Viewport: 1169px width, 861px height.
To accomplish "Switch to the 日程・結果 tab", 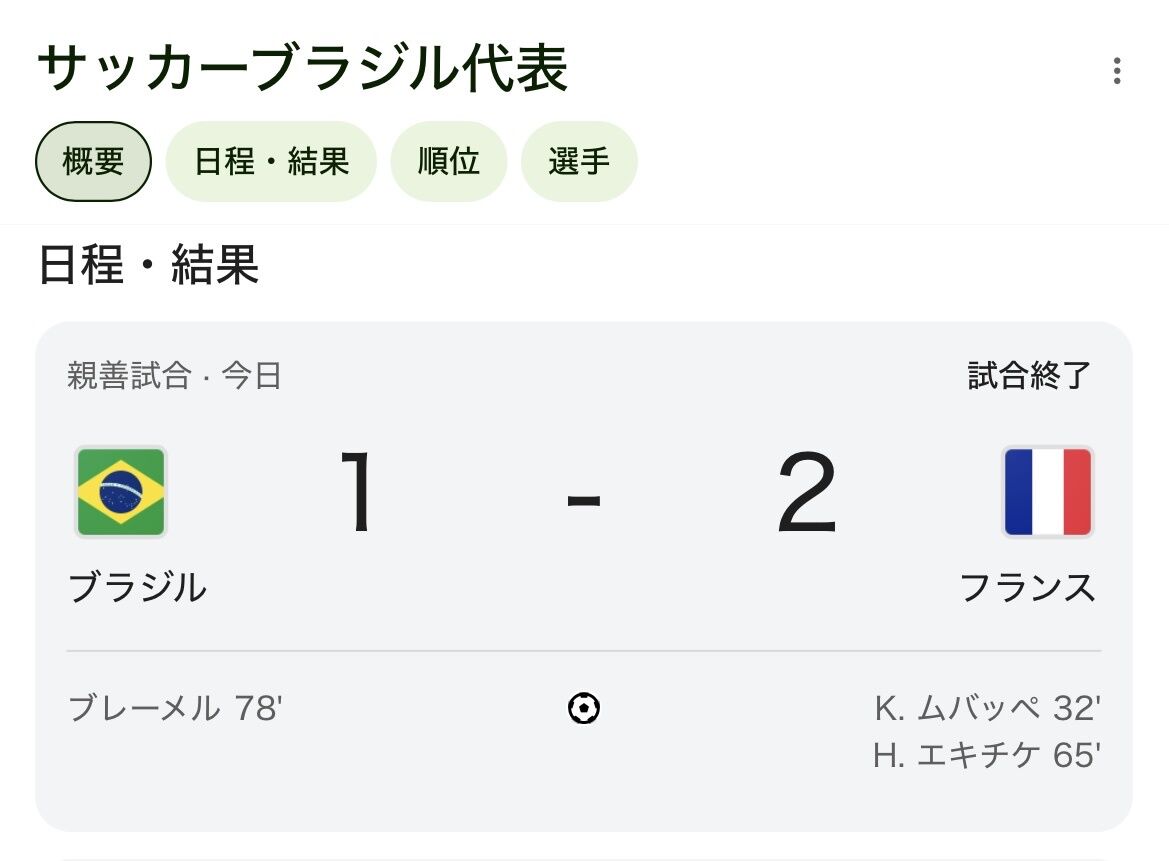I will coord(271,161).
